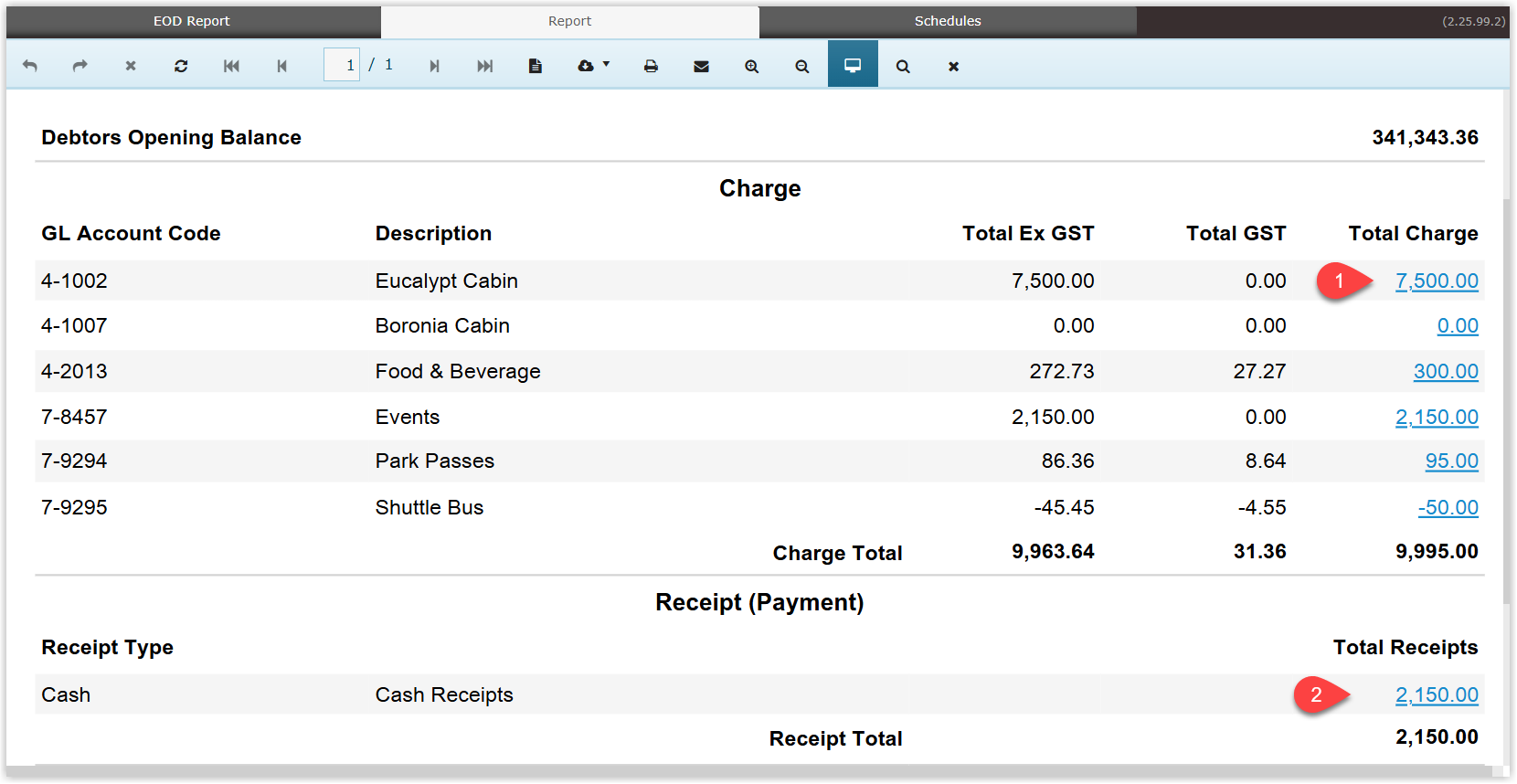Click GL code 7-8457
This screenshot has height=784, width=1517.
[74, 418]
